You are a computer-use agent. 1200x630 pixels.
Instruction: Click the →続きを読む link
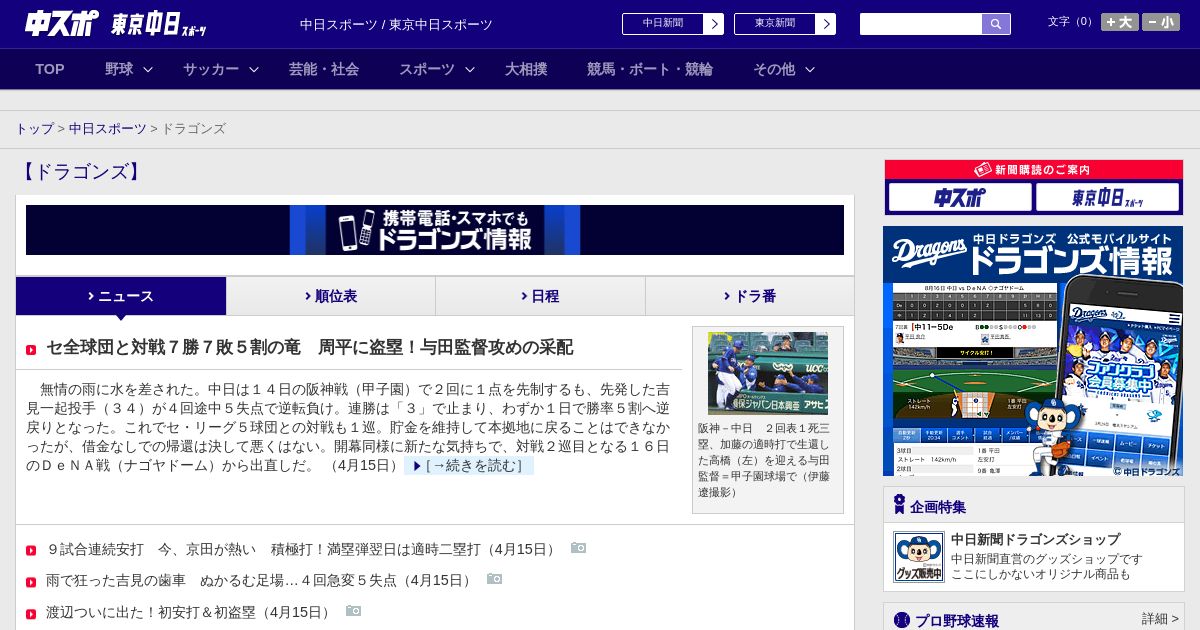pos(469,466)
